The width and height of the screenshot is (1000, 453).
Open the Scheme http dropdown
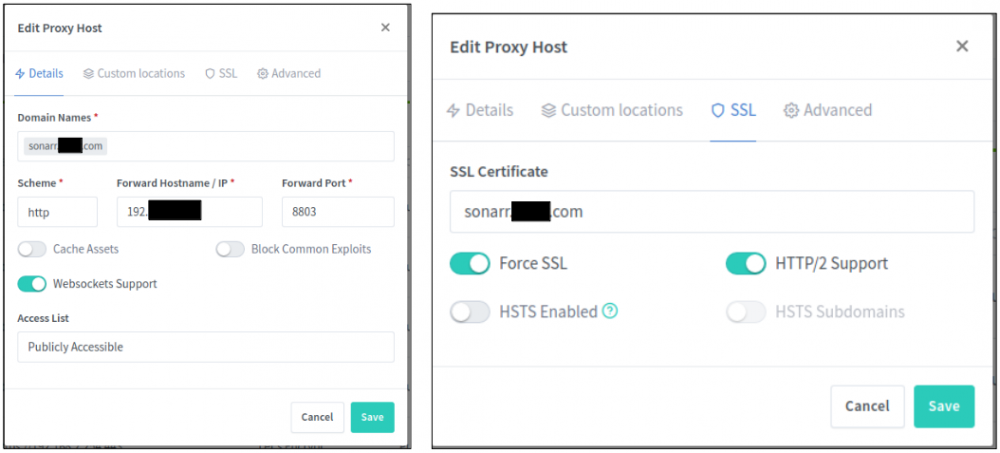(57, 212)
